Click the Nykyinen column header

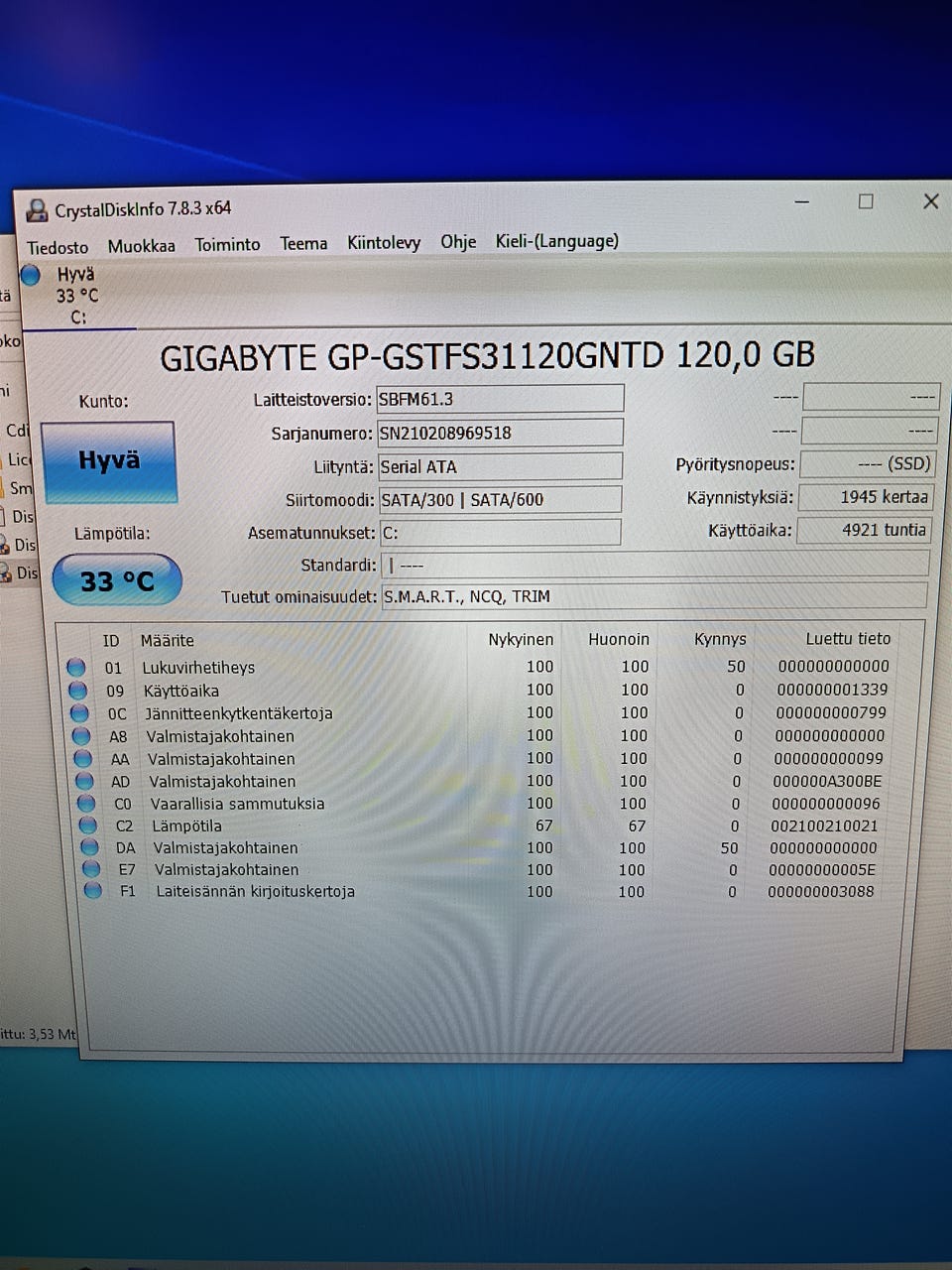(x=521, y=639)
